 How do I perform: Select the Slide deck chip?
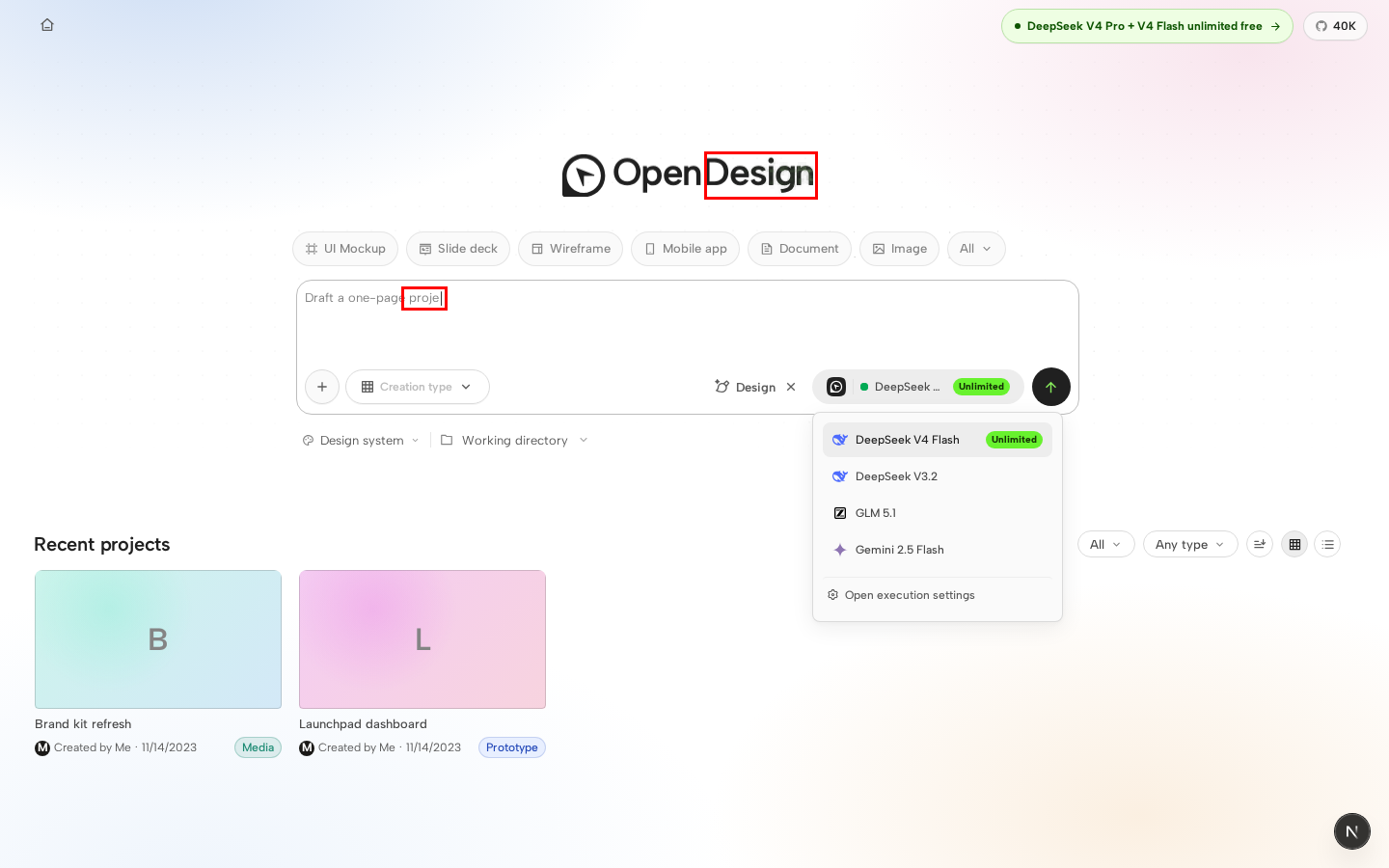tap(458, 249)
